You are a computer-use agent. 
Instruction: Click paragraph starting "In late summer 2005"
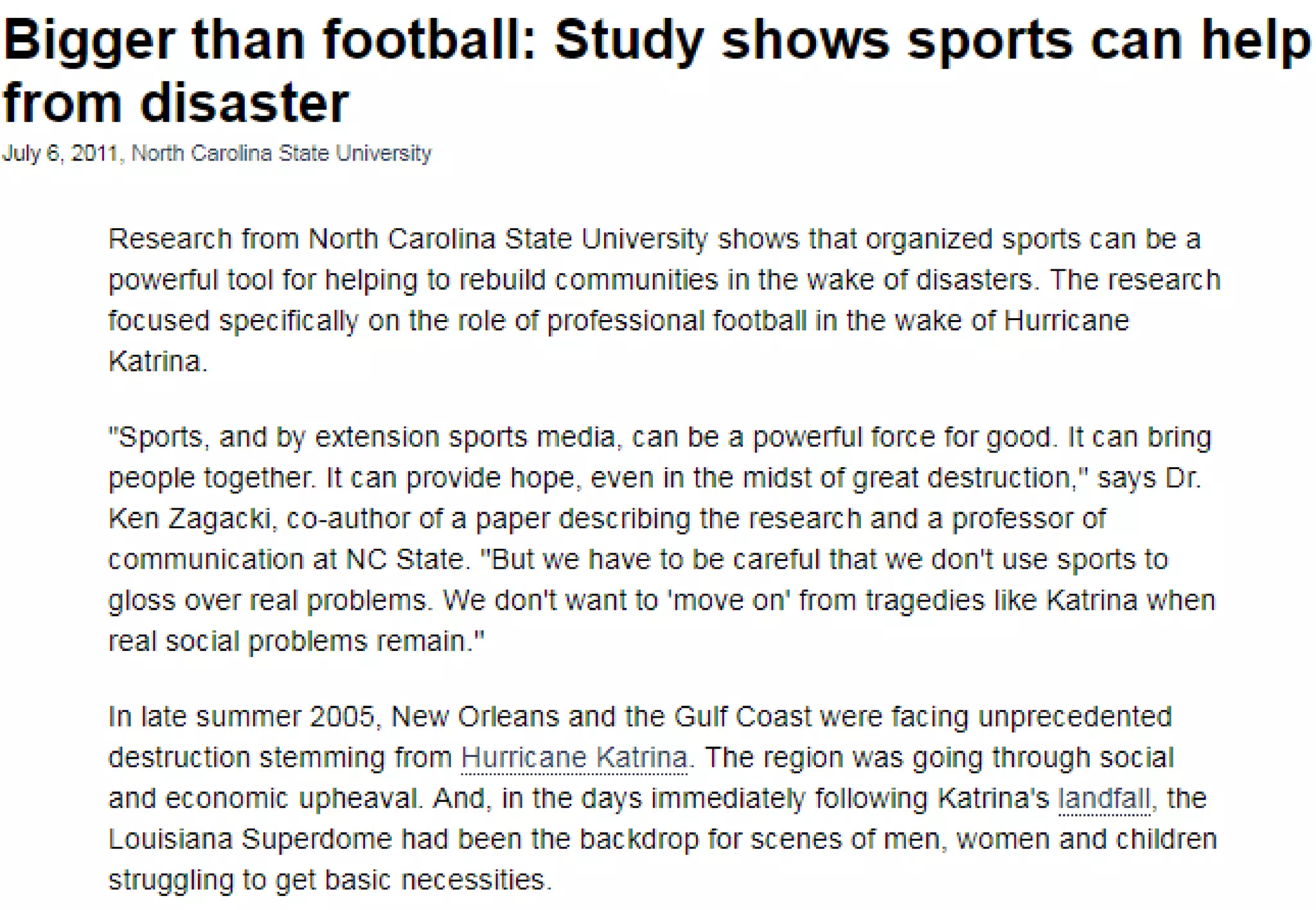[x=639, y=717]
